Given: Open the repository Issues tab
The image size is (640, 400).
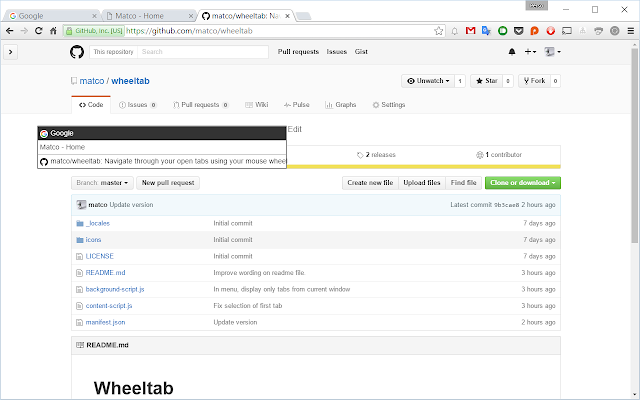Looking at the screenshot, I should coord(138,105).
